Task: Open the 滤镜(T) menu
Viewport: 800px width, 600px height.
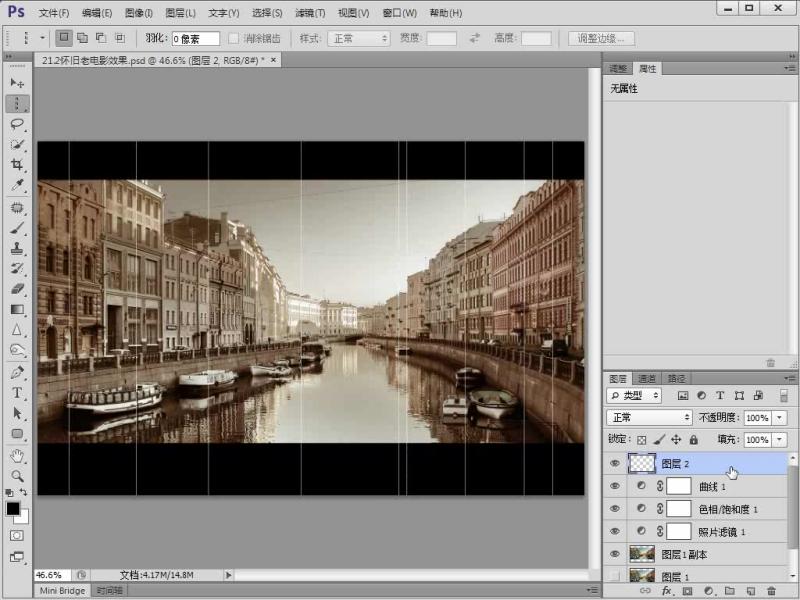Action: tap(311, 13)
